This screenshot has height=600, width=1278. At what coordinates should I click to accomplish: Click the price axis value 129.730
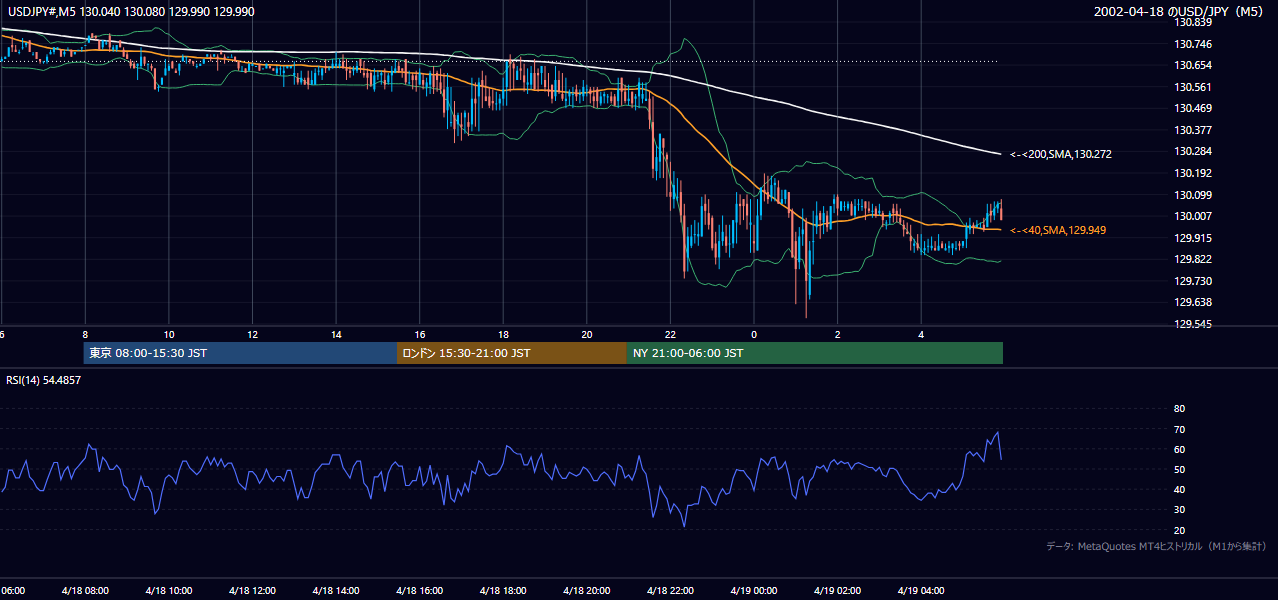pos(1192,281)
